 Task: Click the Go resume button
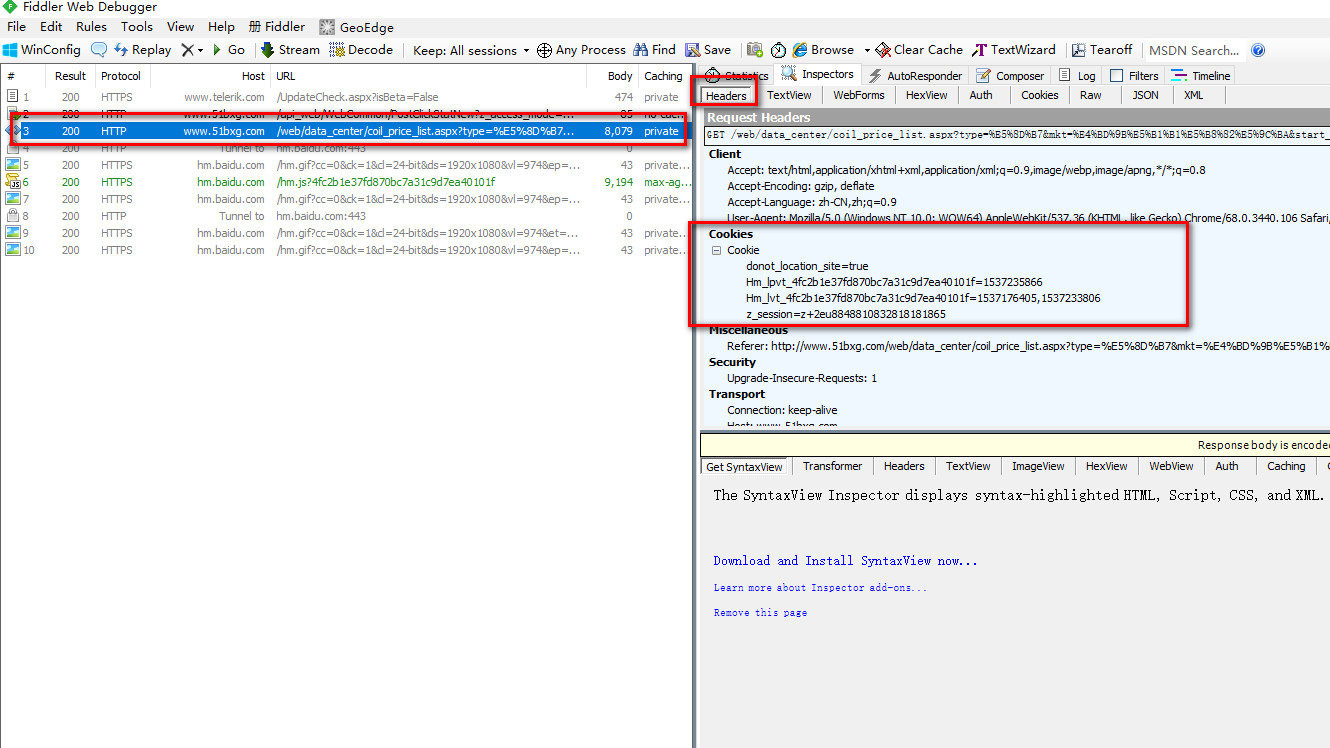click(x=228, y=50)
